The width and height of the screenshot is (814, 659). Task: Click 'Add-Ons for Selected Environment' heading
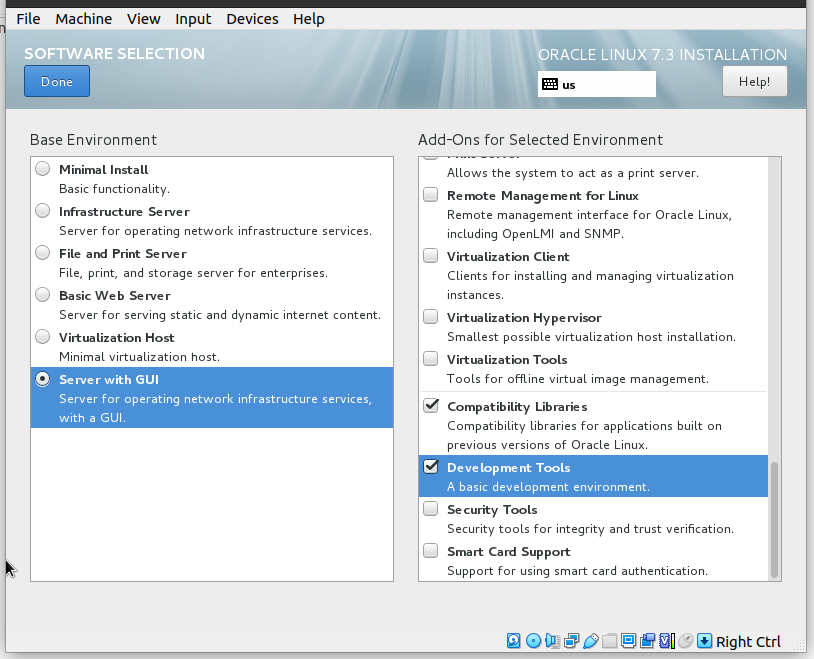pos(540,140)
